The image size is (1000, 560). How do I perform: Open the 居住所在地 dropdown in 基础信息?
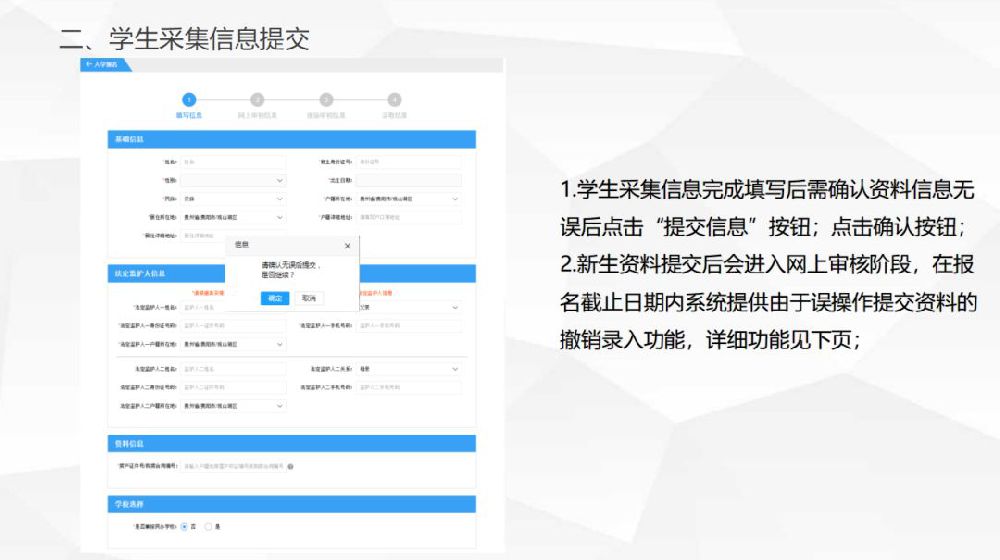233,217
